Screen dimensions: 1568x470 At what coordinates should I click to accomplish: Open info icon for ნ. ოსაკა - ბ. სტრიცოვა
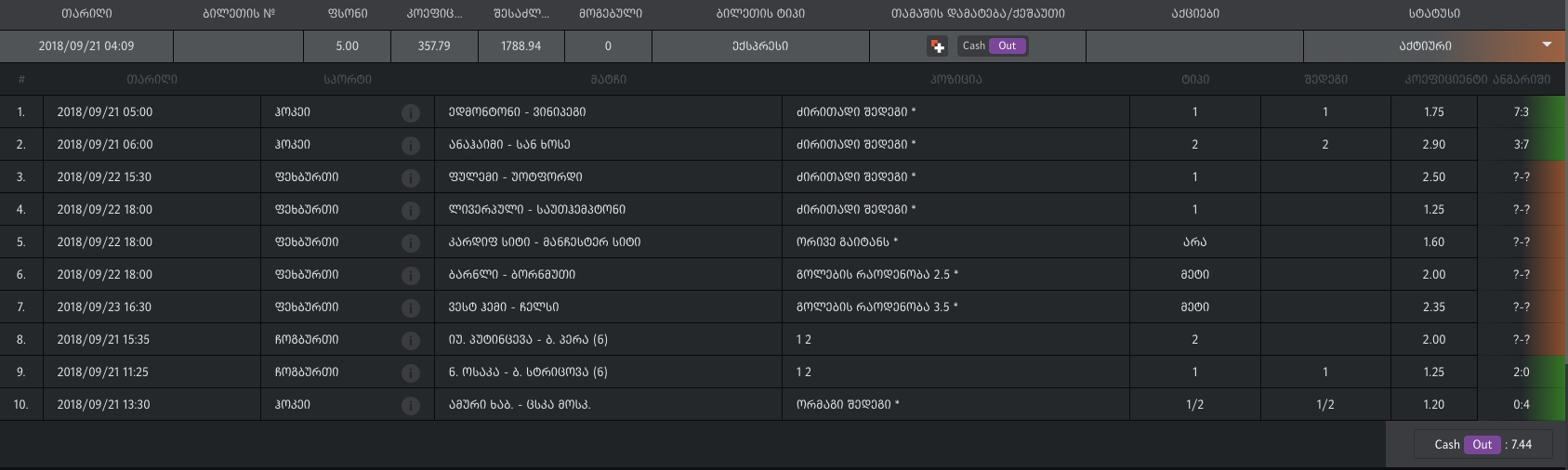tap(410, 372)
